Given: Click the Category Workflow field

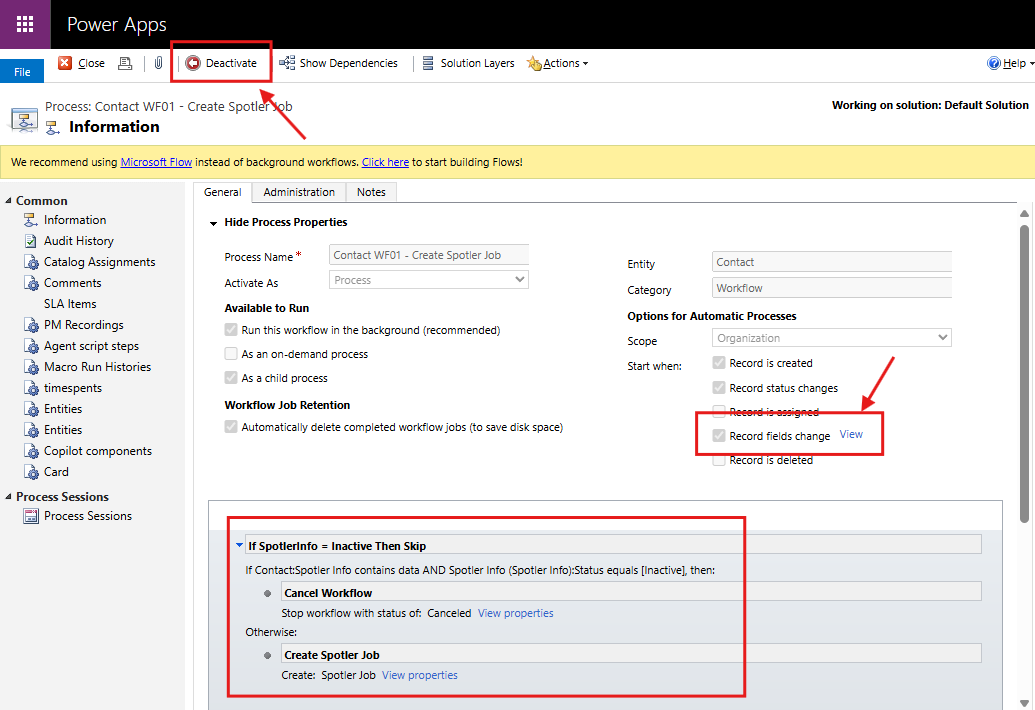Looking at the screenshot, I should (x=832, y=288).
